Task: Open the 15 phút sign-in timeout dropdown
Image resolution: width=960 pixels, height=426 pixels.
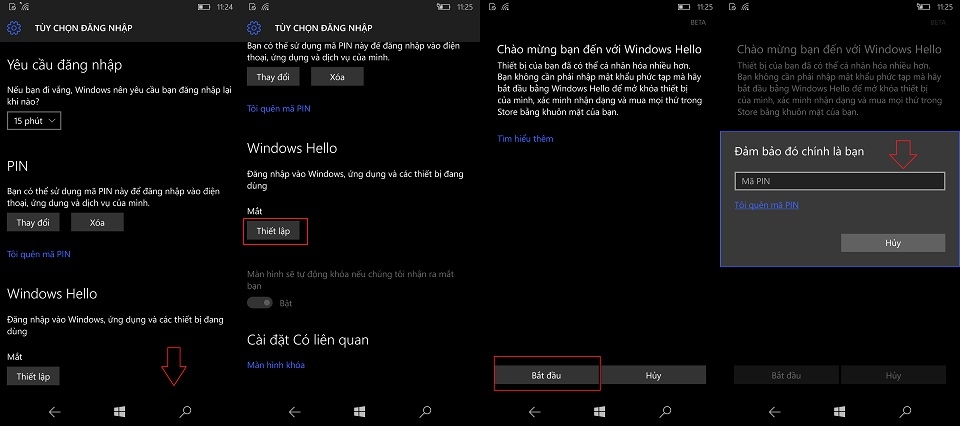Action: point(34,121)
